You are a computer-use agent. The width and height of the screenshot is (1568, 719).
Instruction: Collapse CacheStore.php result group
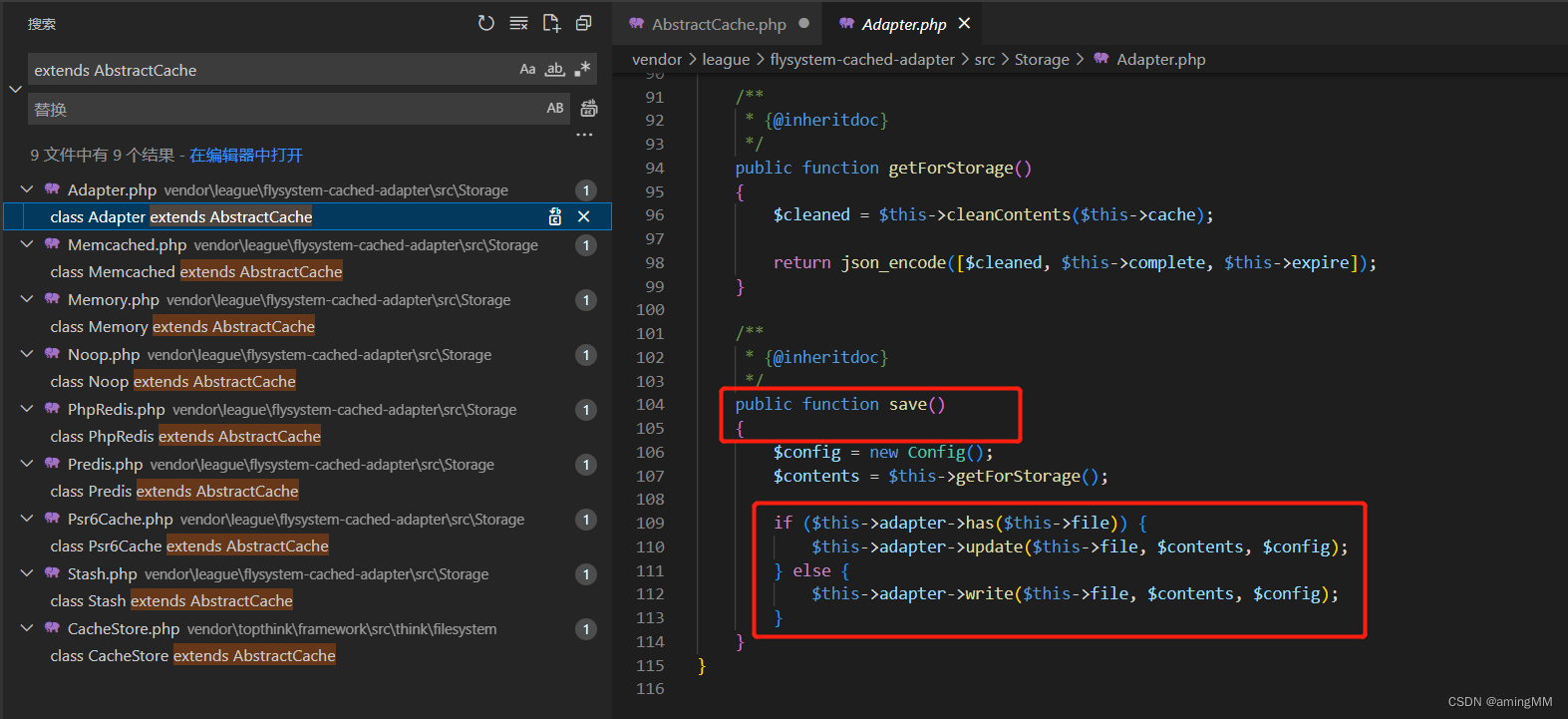[27, 628]
